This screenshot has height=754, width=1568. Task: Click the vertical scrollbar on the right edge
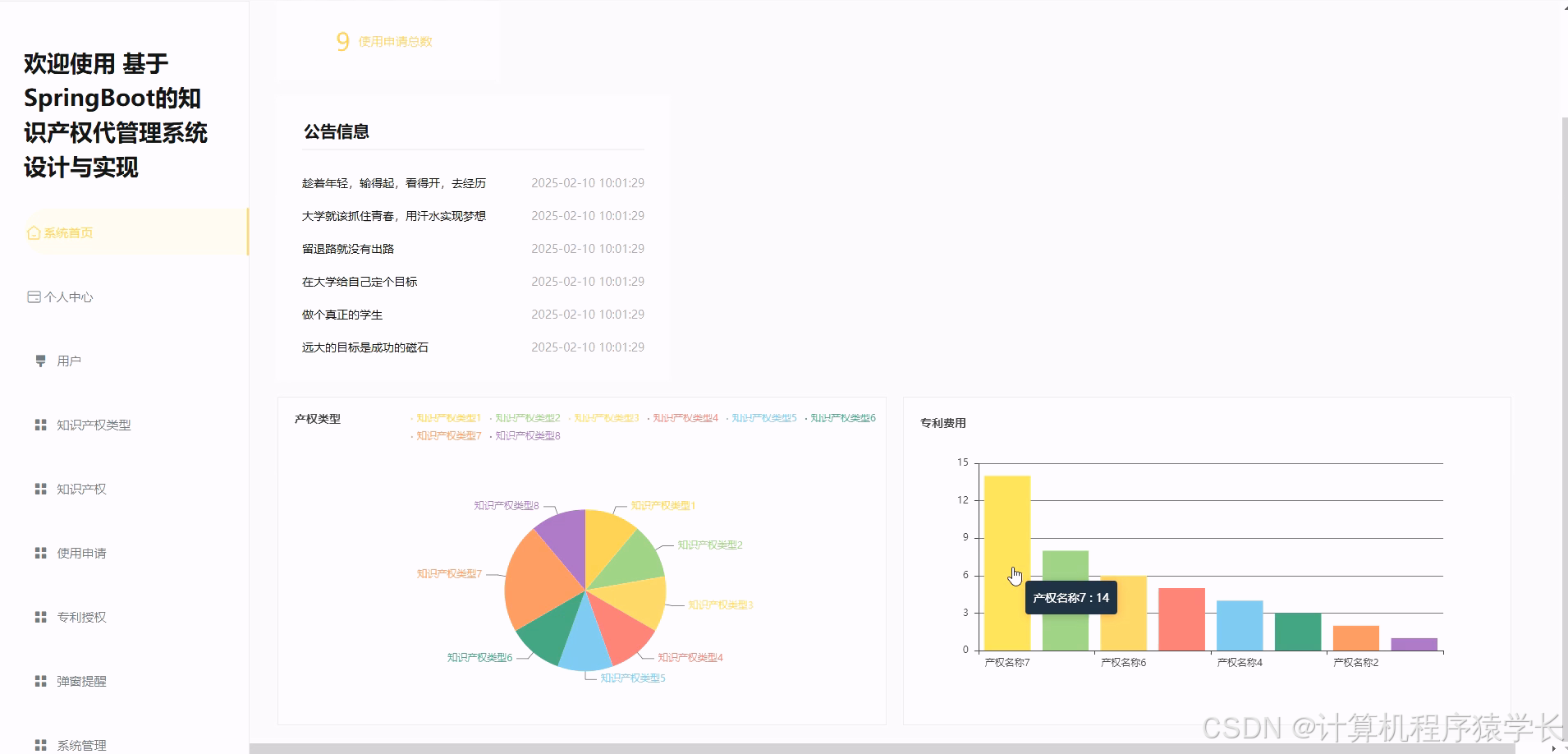pos(1565,427)
